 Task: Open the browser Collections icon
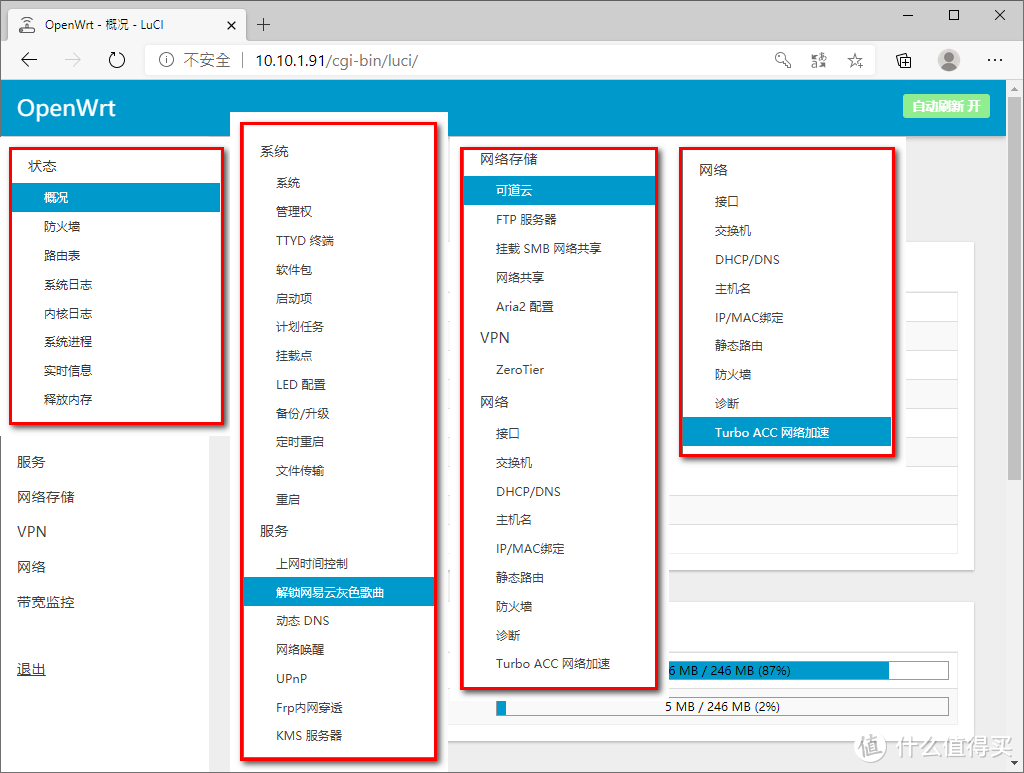(x=903, y=60)
